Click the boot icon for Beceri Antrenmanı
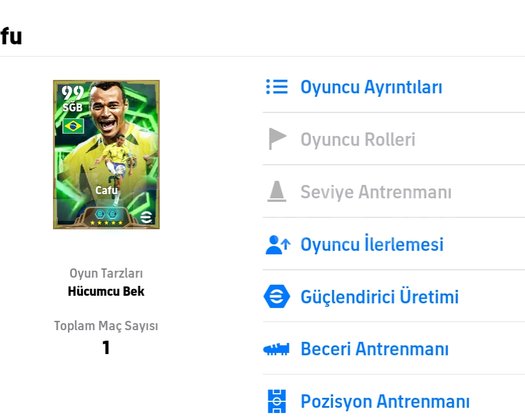This screenshot has width=525, height=420. [x=276, y=349]
